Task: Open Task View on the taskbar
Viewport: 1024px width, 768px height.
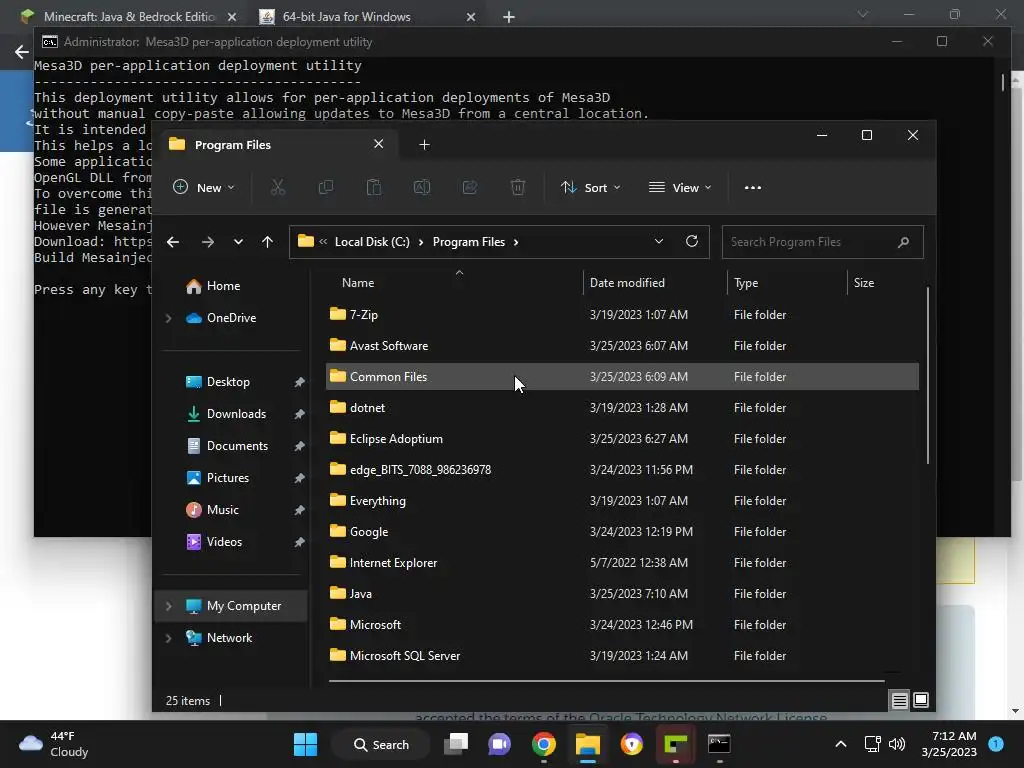Action: (x=456, y=744)
